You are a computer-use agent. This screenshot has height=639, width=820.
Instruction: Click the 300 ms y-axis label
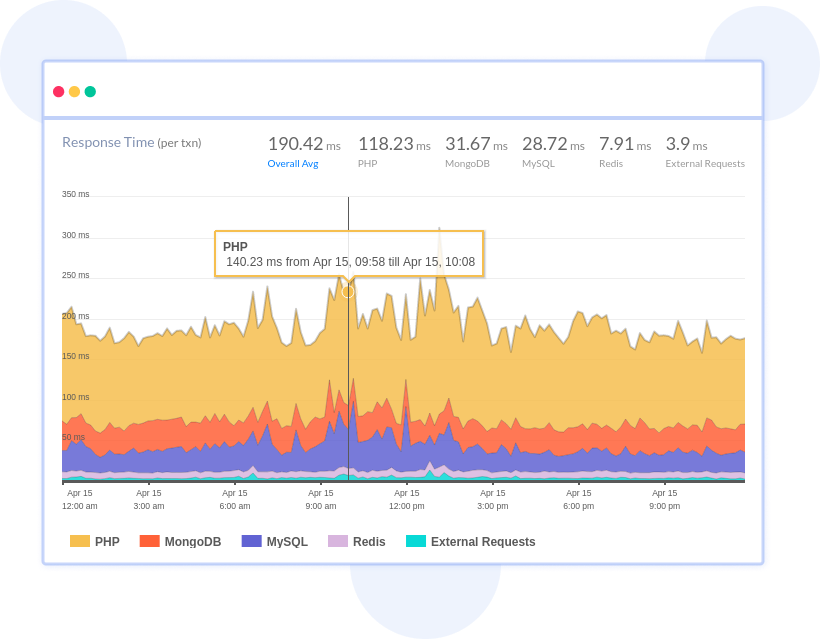point(75,235)
